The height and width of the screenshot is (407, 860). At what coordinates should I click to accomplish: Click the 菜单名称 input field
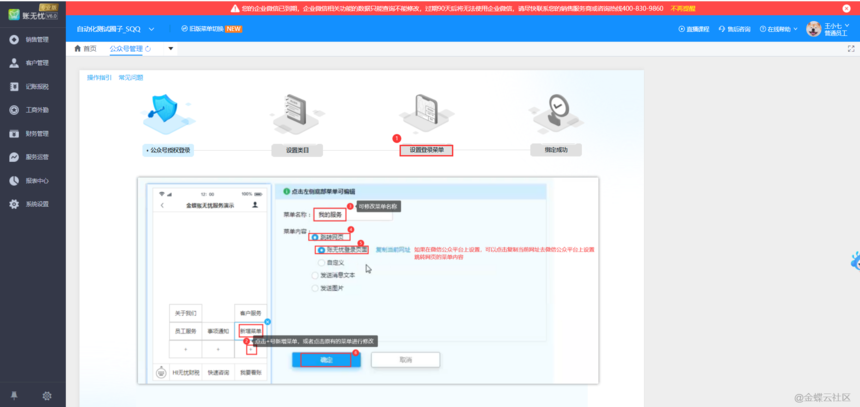point(353,214)
